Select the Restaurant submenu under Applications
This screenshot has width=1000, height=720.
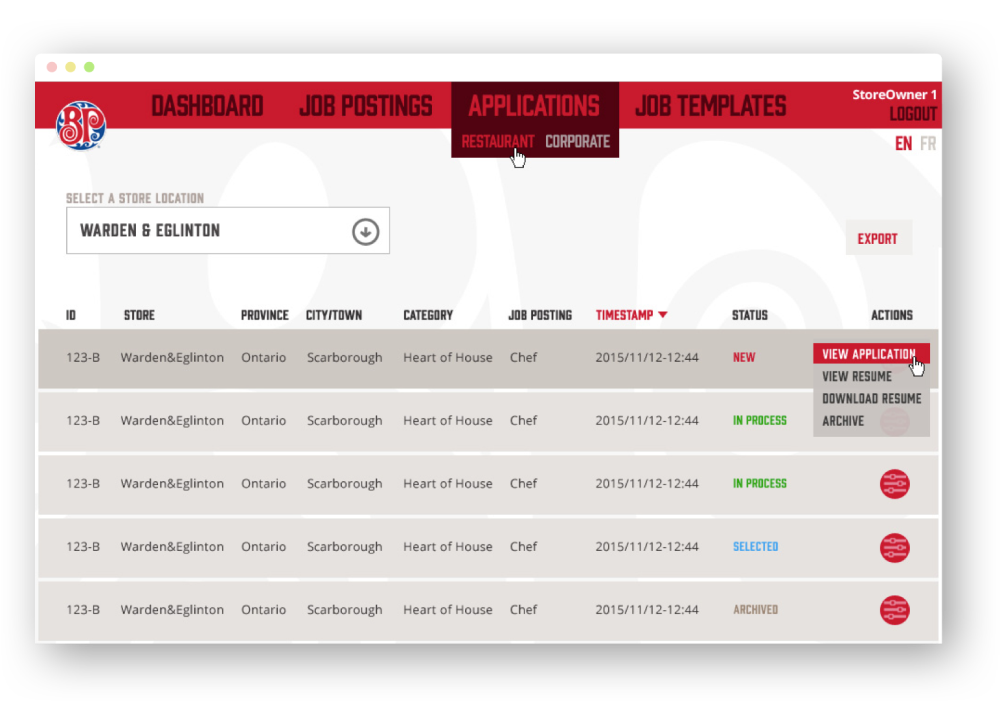[x=497, y=142]
